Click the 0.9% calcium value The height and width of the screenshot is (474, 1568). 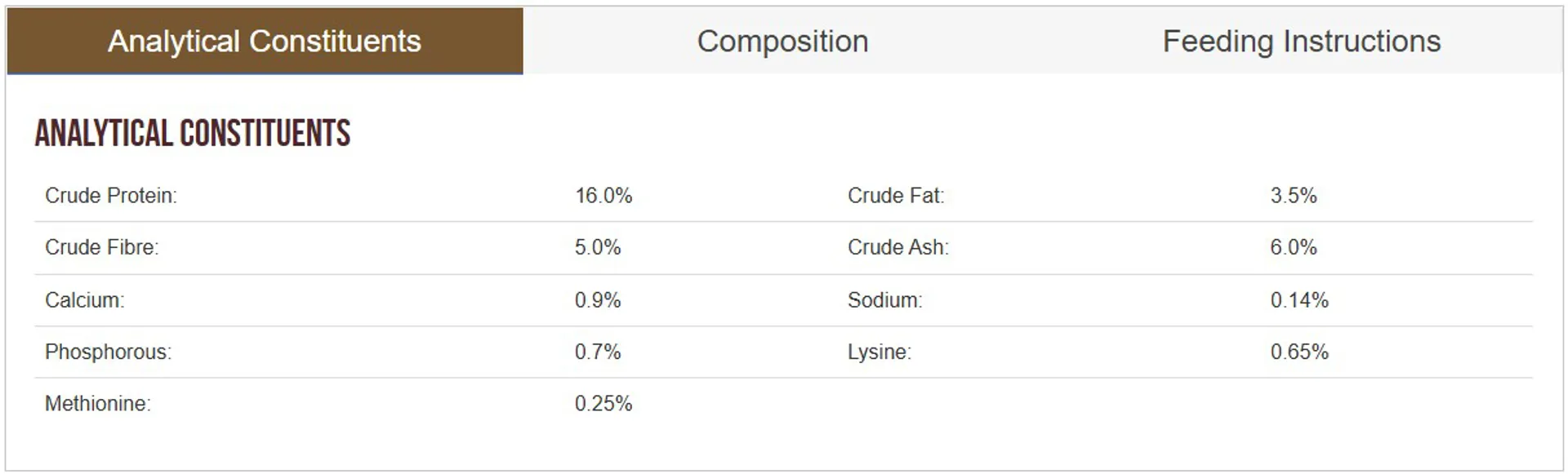point(598,300)
